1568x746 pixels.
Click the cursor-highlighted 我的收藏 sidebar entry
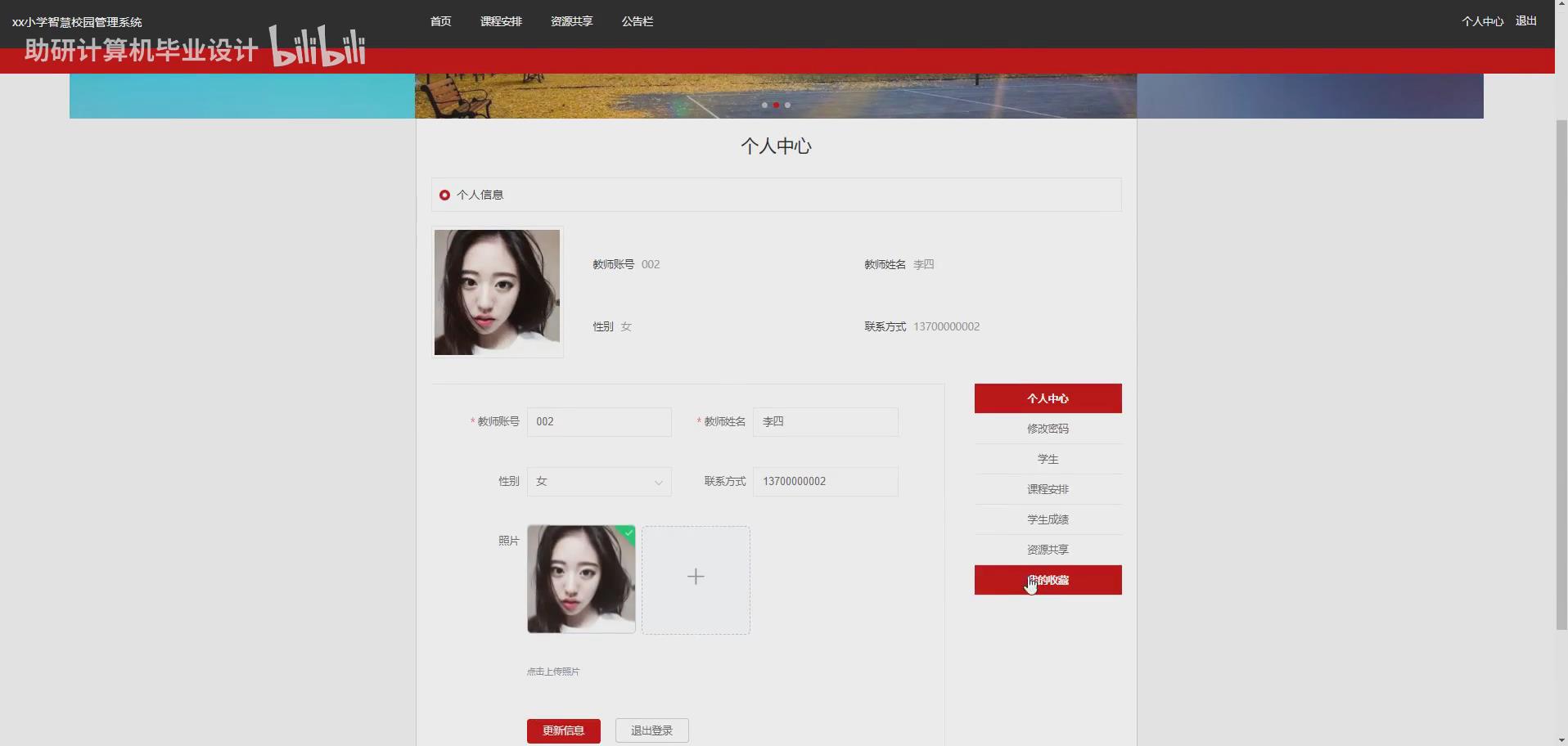tap(1047, 580)
